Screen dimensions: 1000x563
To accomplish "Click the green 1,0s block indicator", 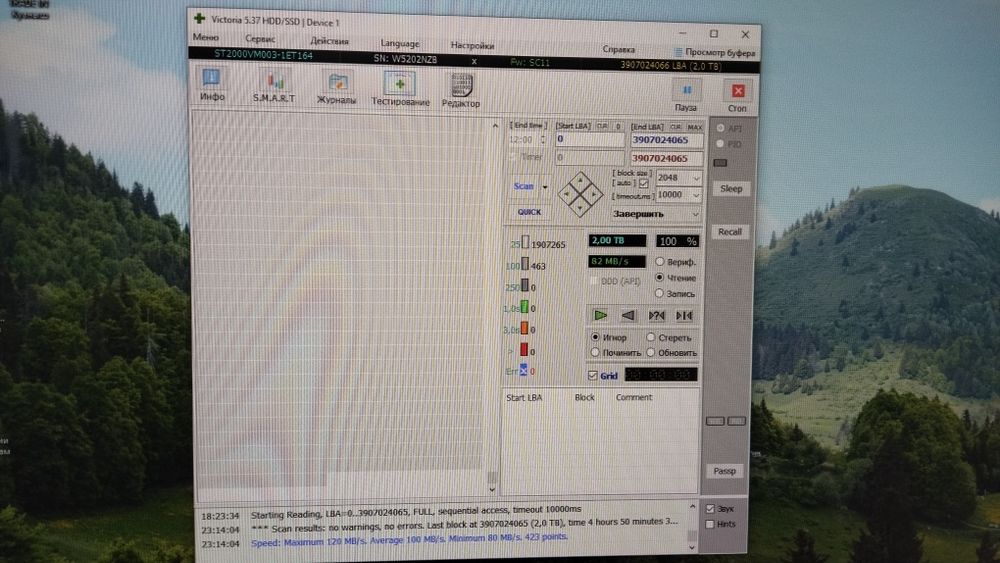I will point(524,307).
